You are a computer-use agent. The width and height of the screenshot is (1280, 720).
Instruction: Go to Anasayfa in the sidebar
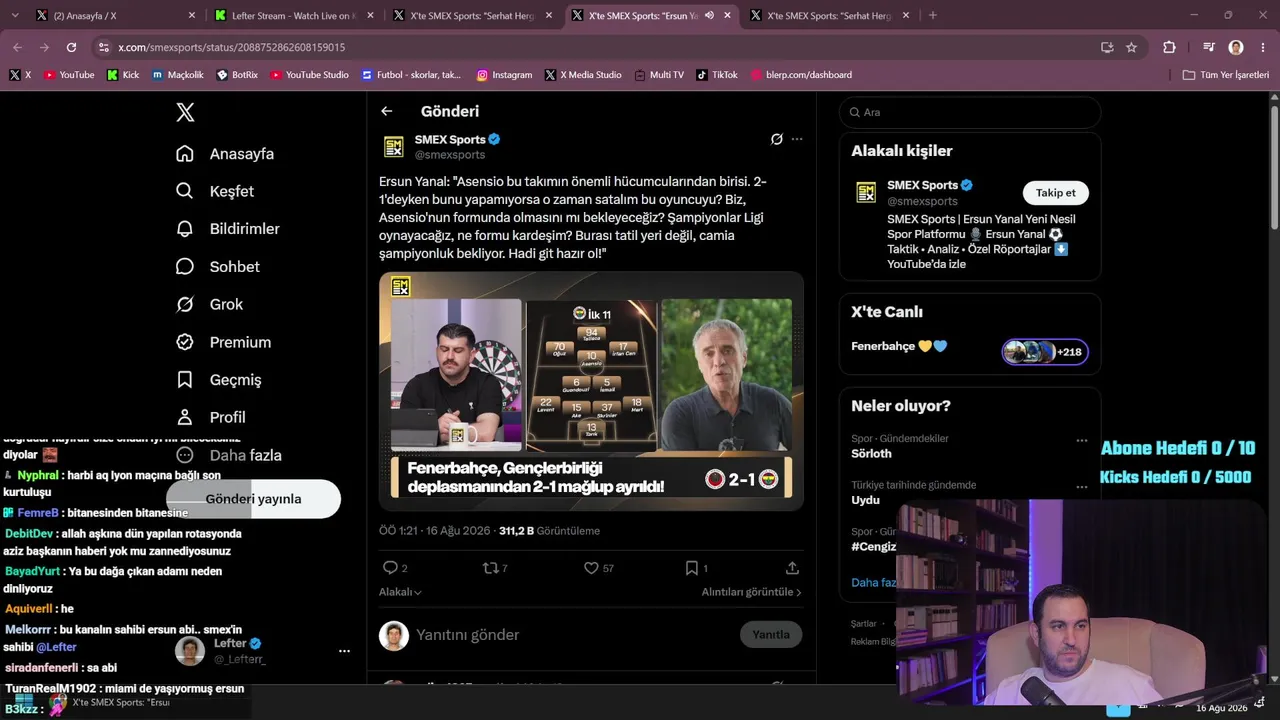pyautogui.click(x=225, y=154)
